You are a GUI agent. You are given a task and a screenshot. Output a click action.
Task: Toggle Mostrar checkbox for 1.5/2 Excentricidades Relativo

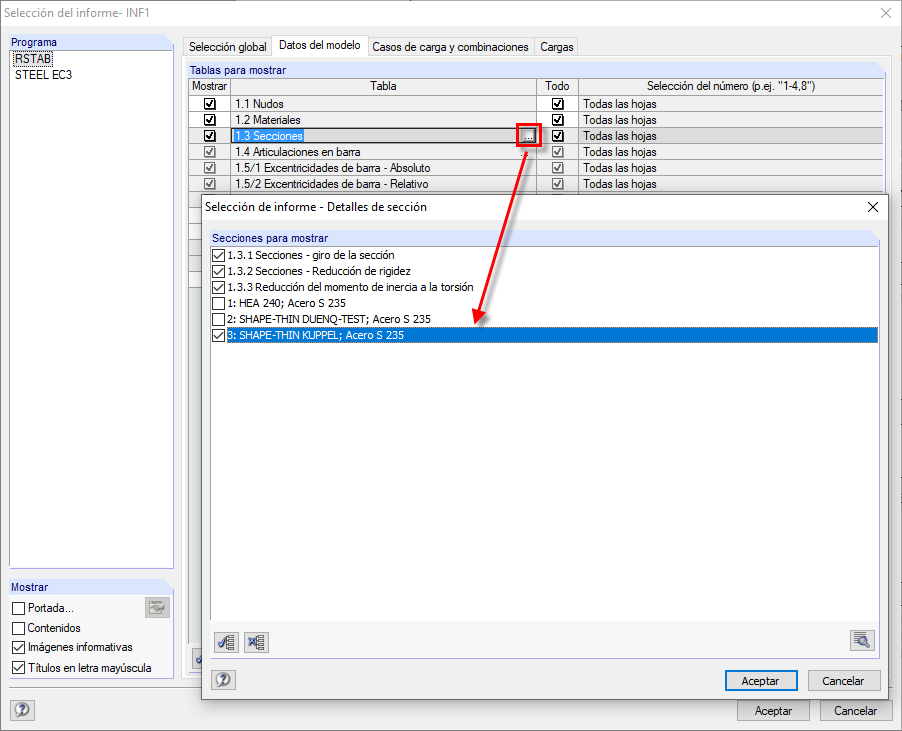(x=210, y=184)
